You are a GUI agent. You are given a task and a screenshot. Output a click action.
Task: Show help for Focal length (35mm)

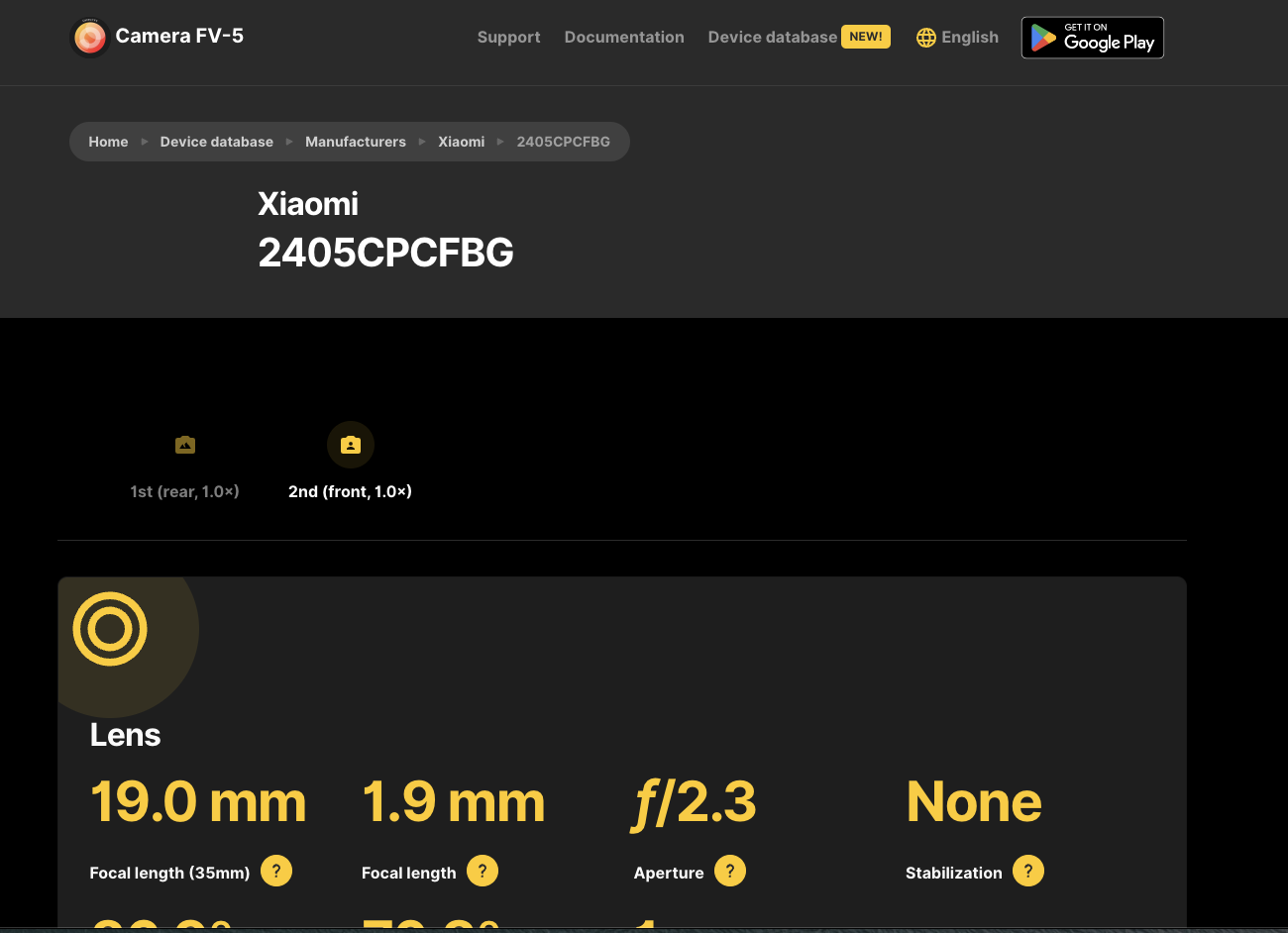tap(276, 871)
